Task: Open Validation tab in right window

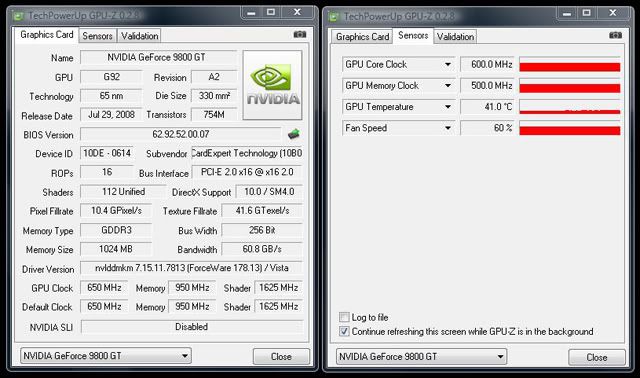Action: click(456, 37)
